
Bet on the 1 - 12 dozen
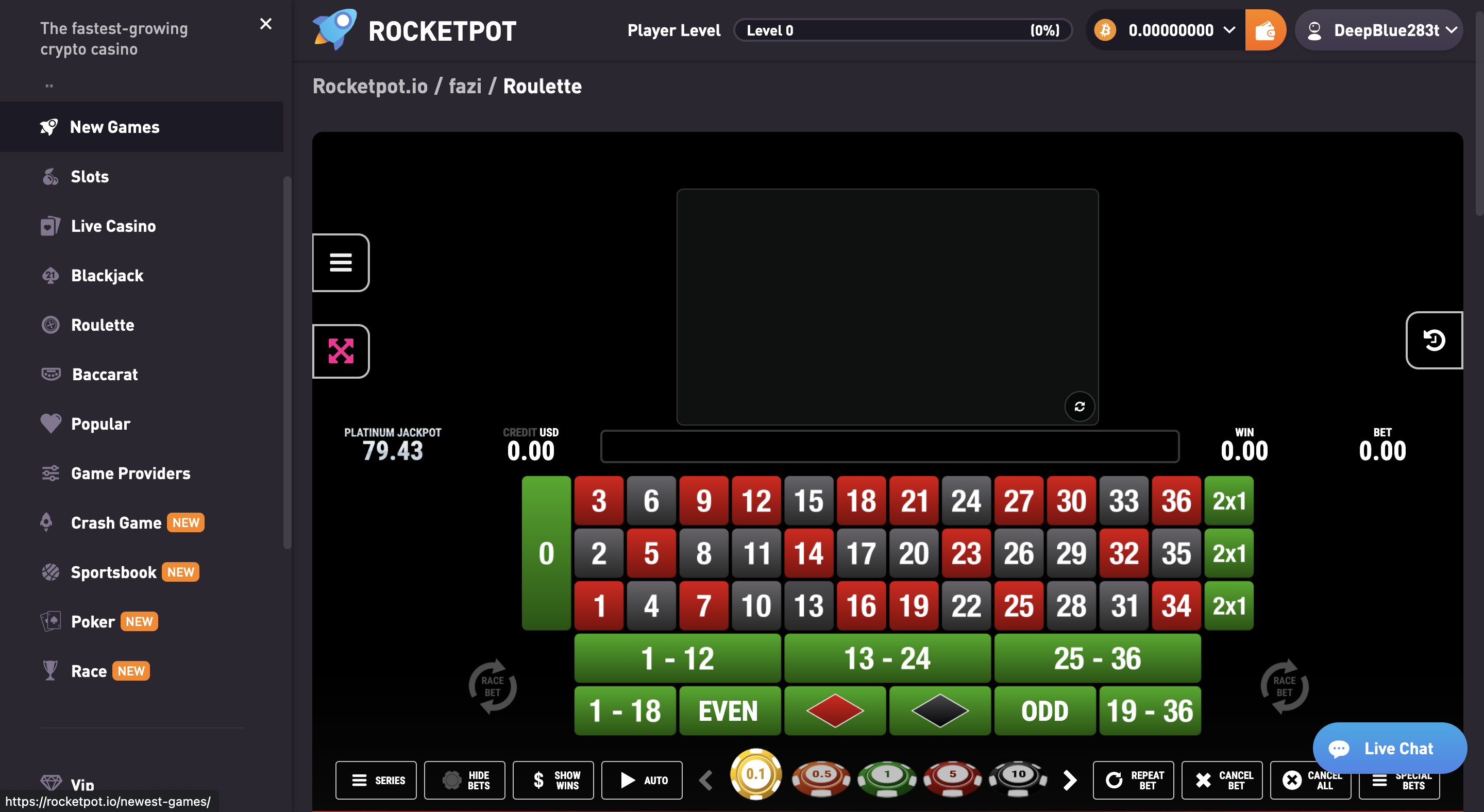pyautogui.click(x=678, y=658)
